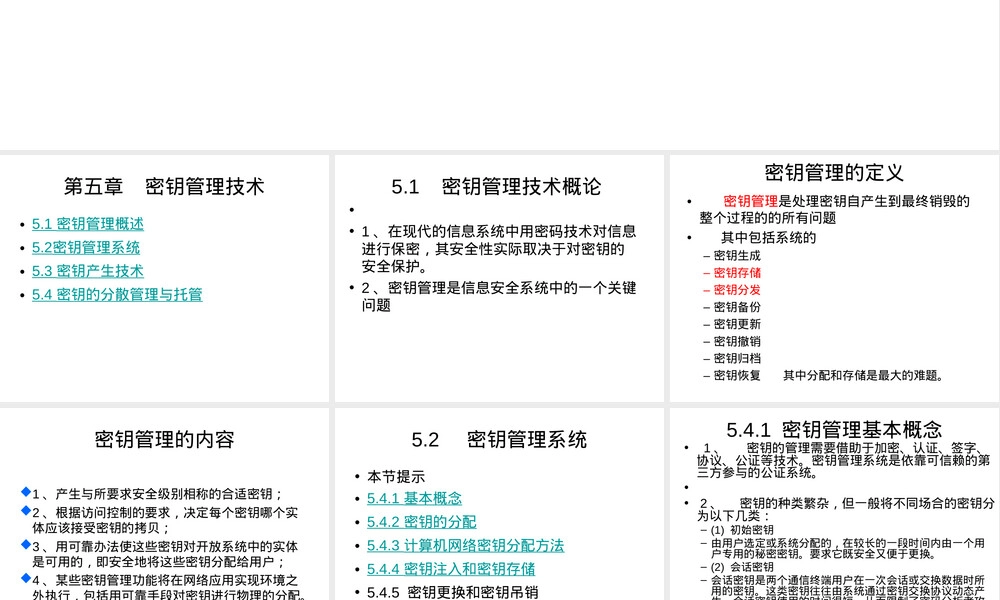This screenshot has width=1000, height=600.
Task: Open the '5.4.1 基本概念' link
Action: pyautogui.click(x=415, y=498)
